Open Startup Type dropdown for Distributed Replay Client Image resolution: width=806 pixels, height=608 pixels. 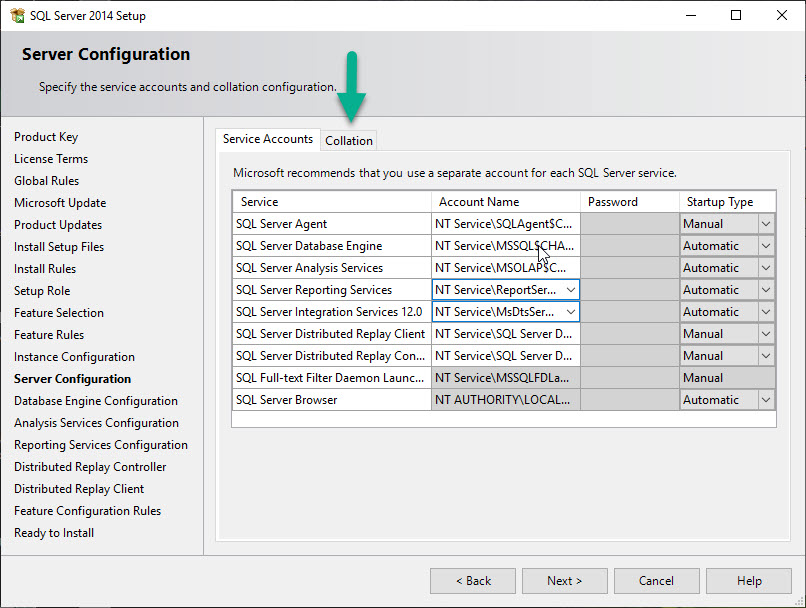point(766,334)
